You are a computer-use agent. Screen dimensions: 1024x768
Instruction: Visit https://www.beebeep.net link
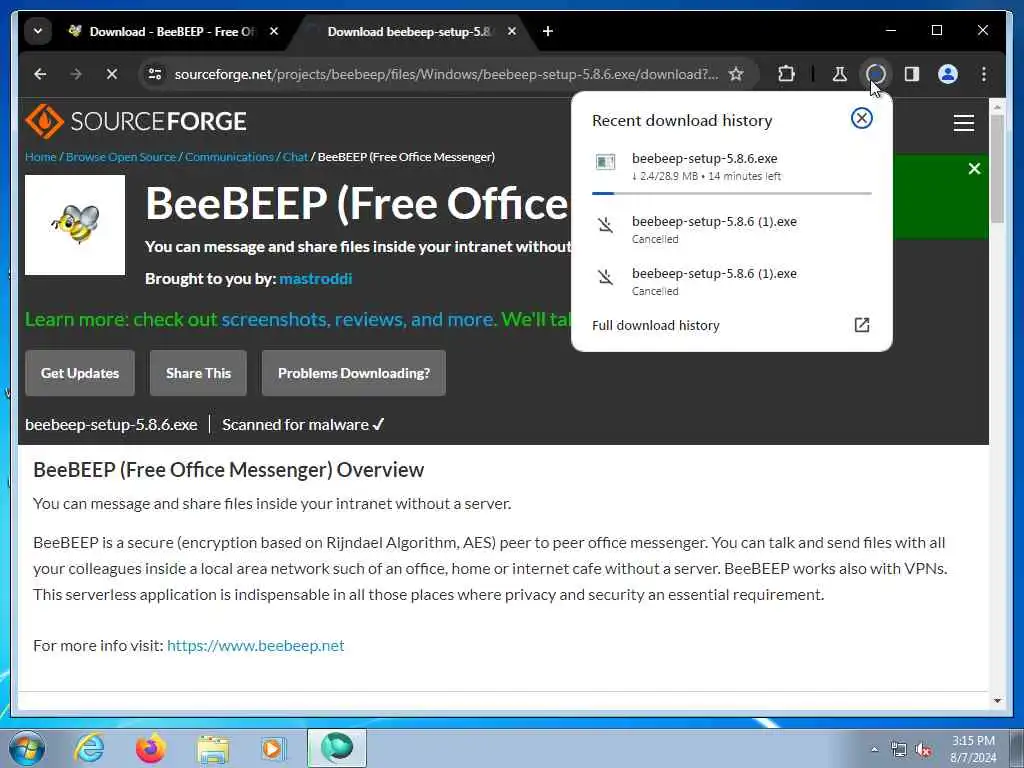pyautogui.click(x=255, y=645)
